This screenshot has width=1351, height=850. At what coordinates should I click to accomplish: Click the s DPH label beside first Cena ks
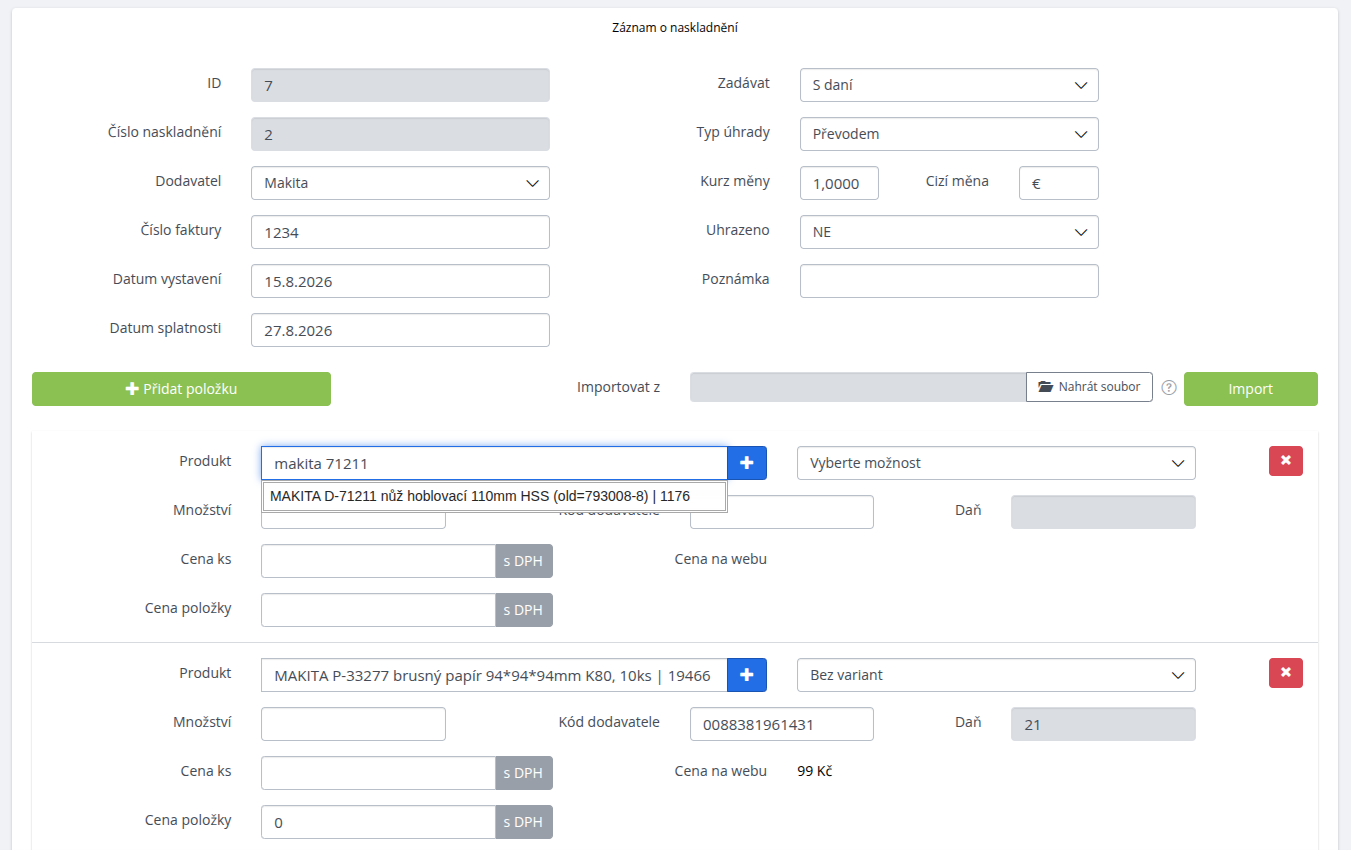coord(524,561)
